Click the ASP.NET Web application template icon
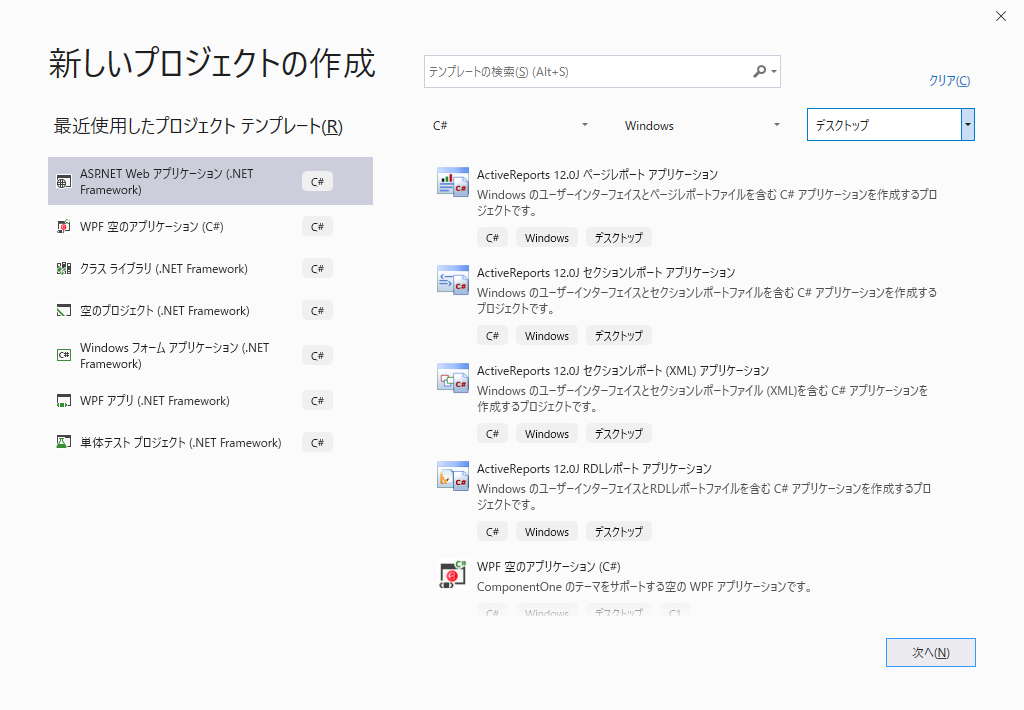This screenshot has width=1024, height=710. click(x=63, y=182)
